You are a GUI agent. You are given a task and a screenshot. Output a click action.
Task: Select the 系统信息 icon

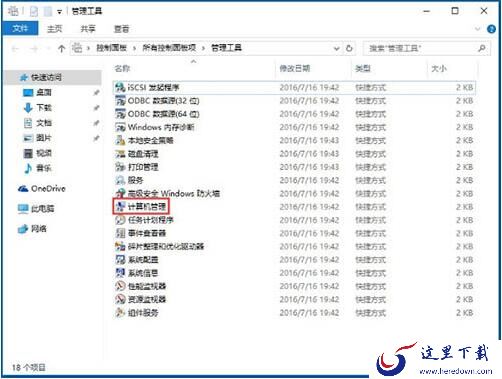pyautogui.click(x=120, y=273)
